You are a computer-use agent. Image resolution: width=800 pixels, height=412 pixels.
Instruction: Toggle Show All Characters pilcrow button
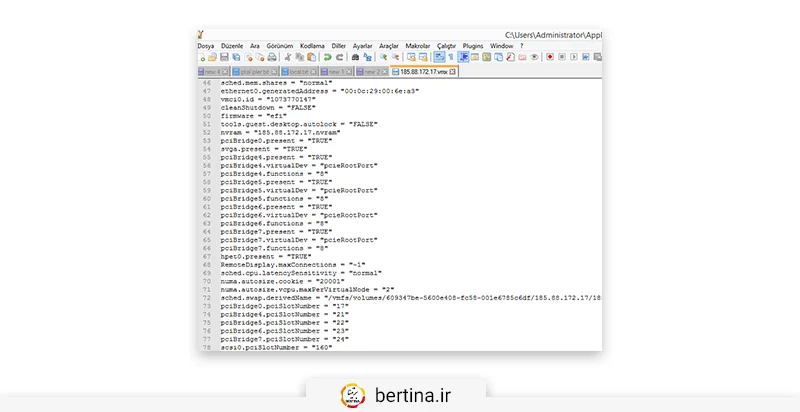(450, 58)
